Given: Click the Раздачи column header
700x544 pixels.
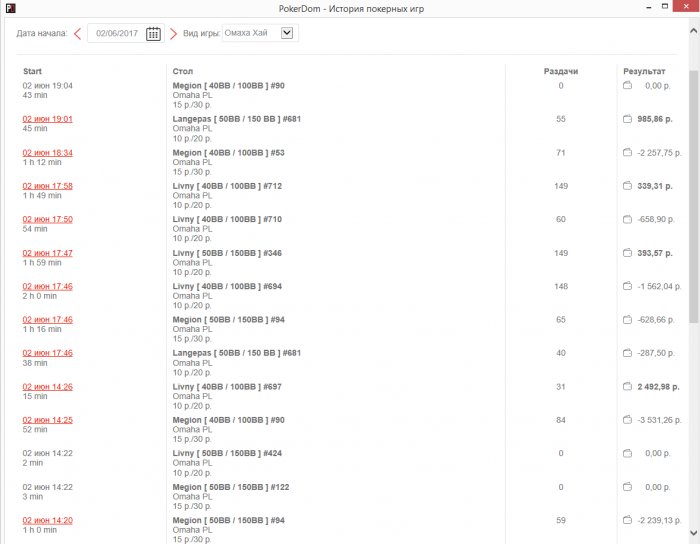Looking at the screenshot, I should 561,71.
